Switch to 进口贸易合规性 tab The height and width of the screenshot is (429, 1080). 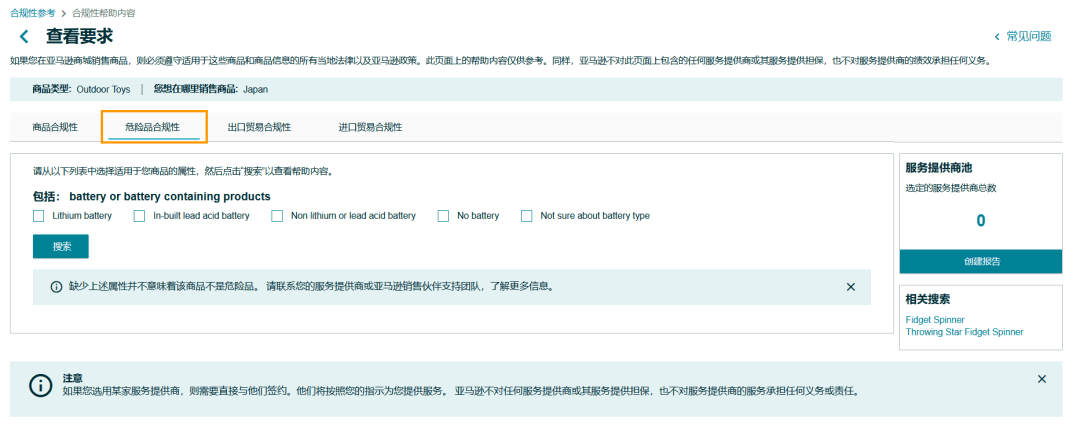(370, 127)
